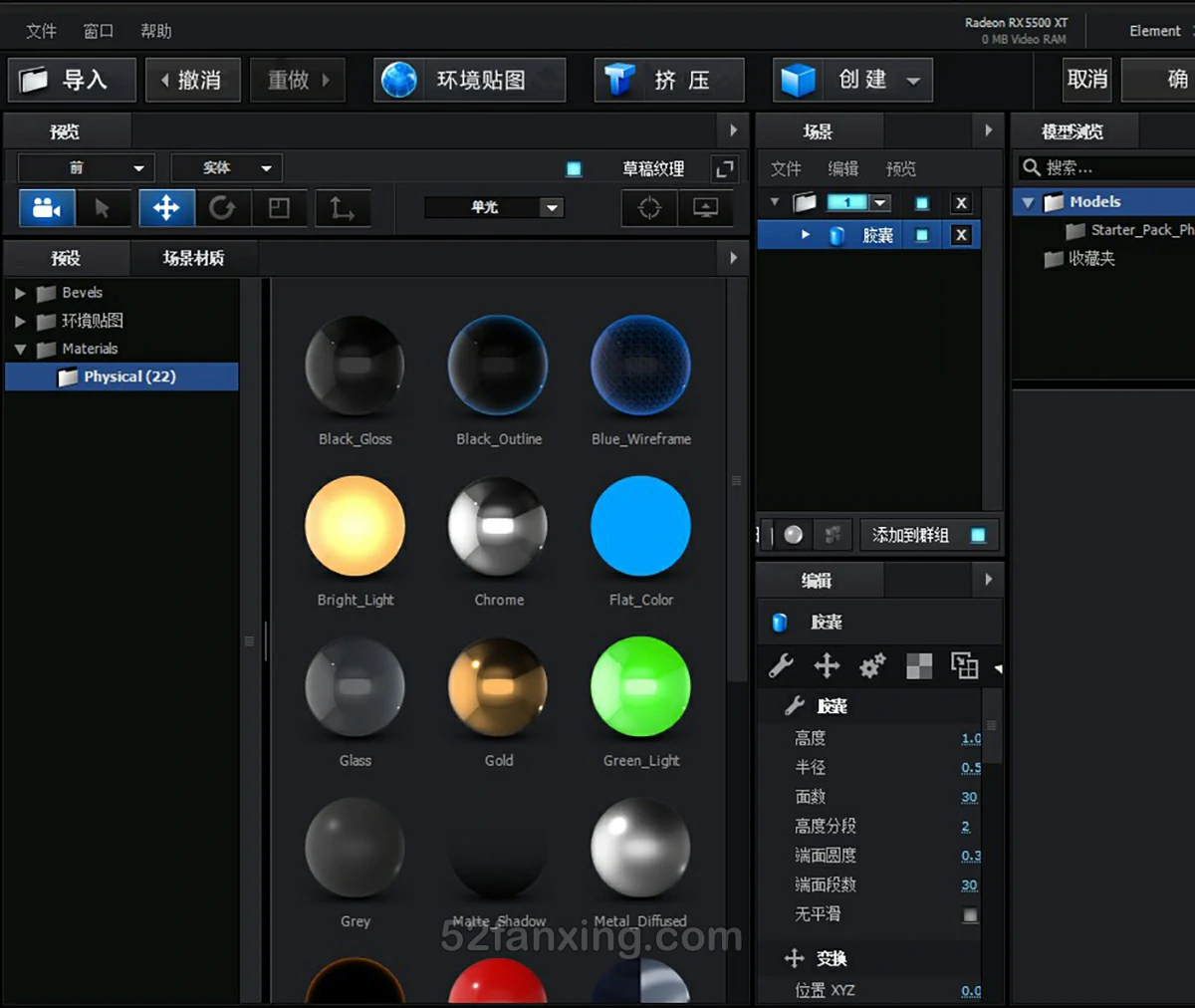Click the 重做 redo button
This screenshot has height=1008, width=1195.
click(x=298, y=80)
